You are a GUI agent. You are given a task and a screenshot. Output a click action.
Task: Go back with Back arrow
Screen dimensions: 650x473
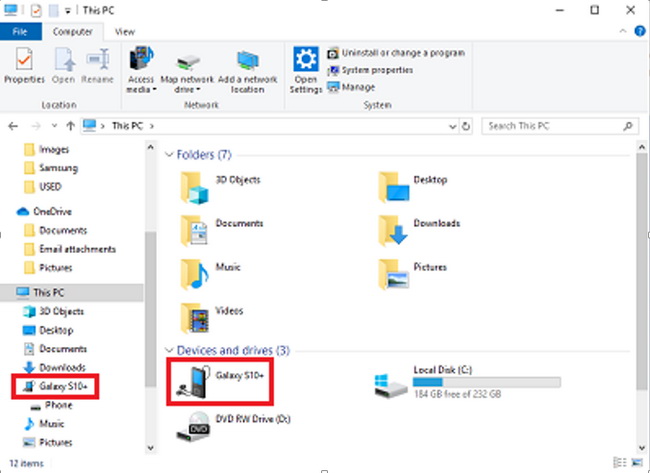13,126
